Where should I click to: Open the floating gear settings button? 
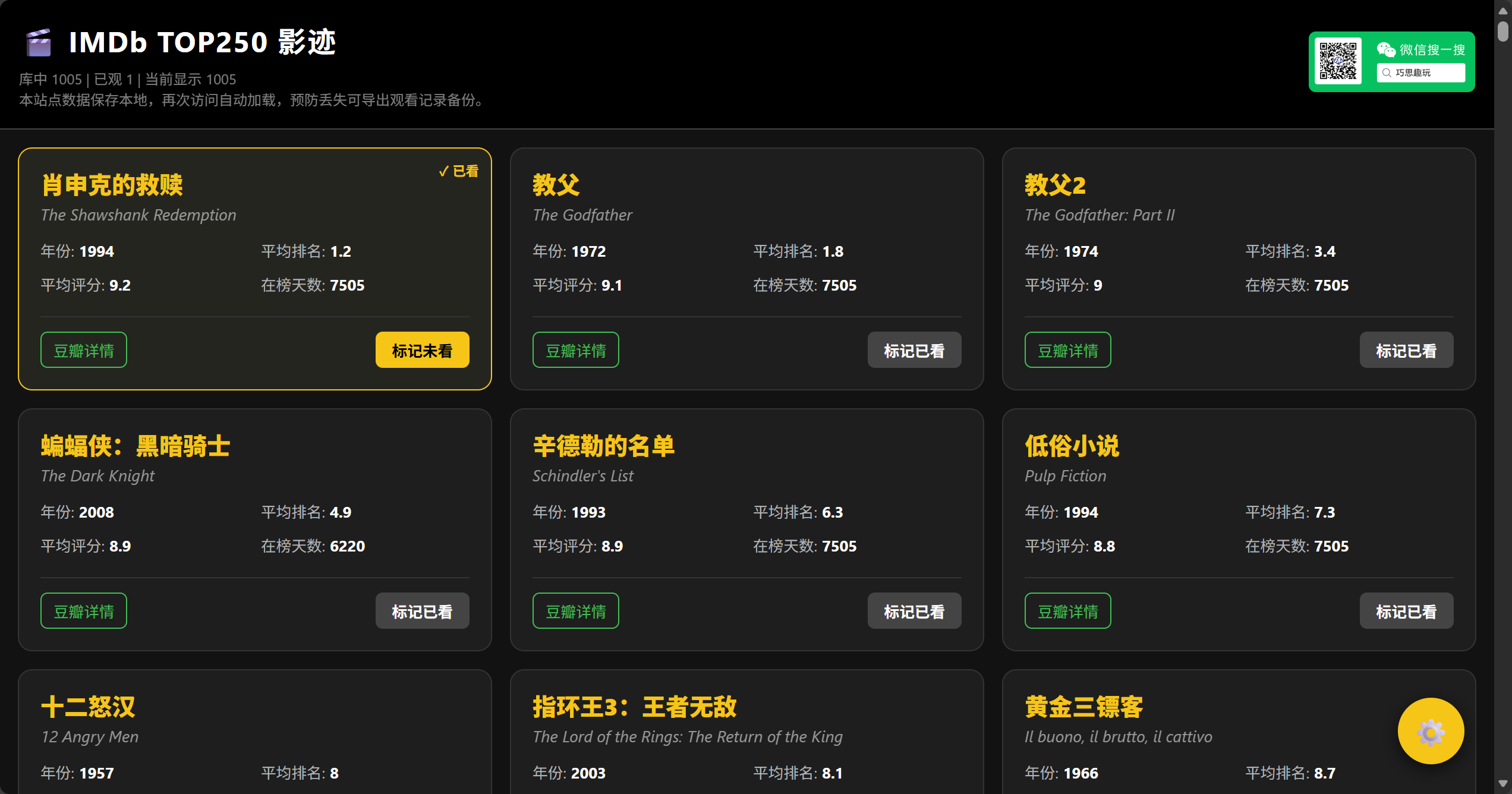pos(1430,732)
